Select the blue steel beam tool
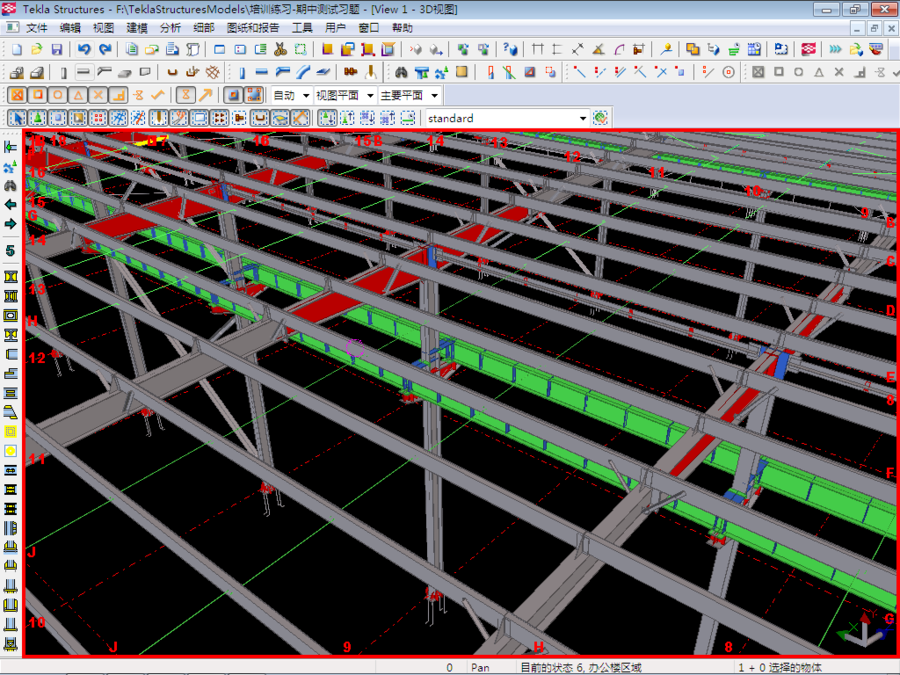The image size is (900, 675). coord(262,72)
